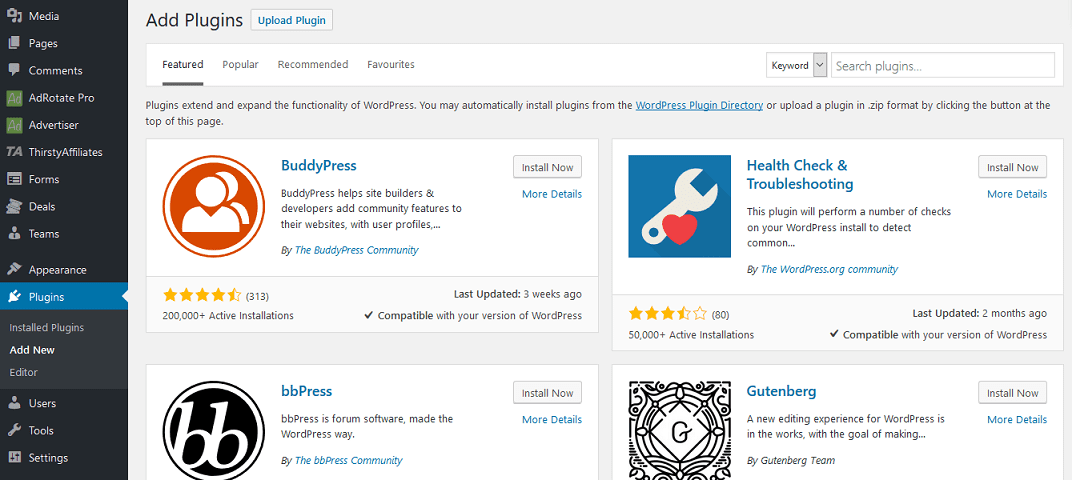Click Install Now for BuddyPress
Screen dimensions: 1072x480
pyautogui.click(x=547, y=167)
